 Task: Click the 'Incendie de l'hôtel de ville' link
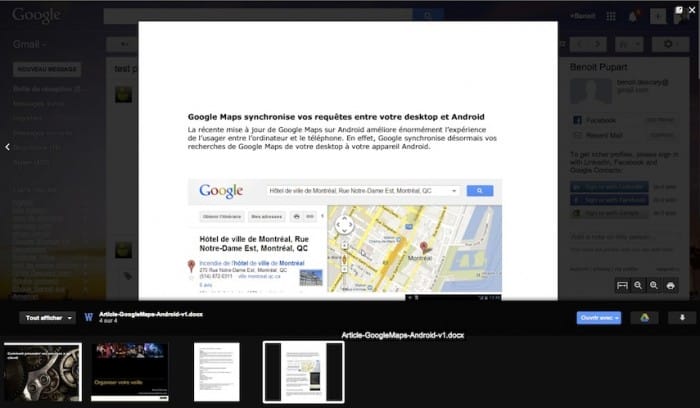click(252, 263)
